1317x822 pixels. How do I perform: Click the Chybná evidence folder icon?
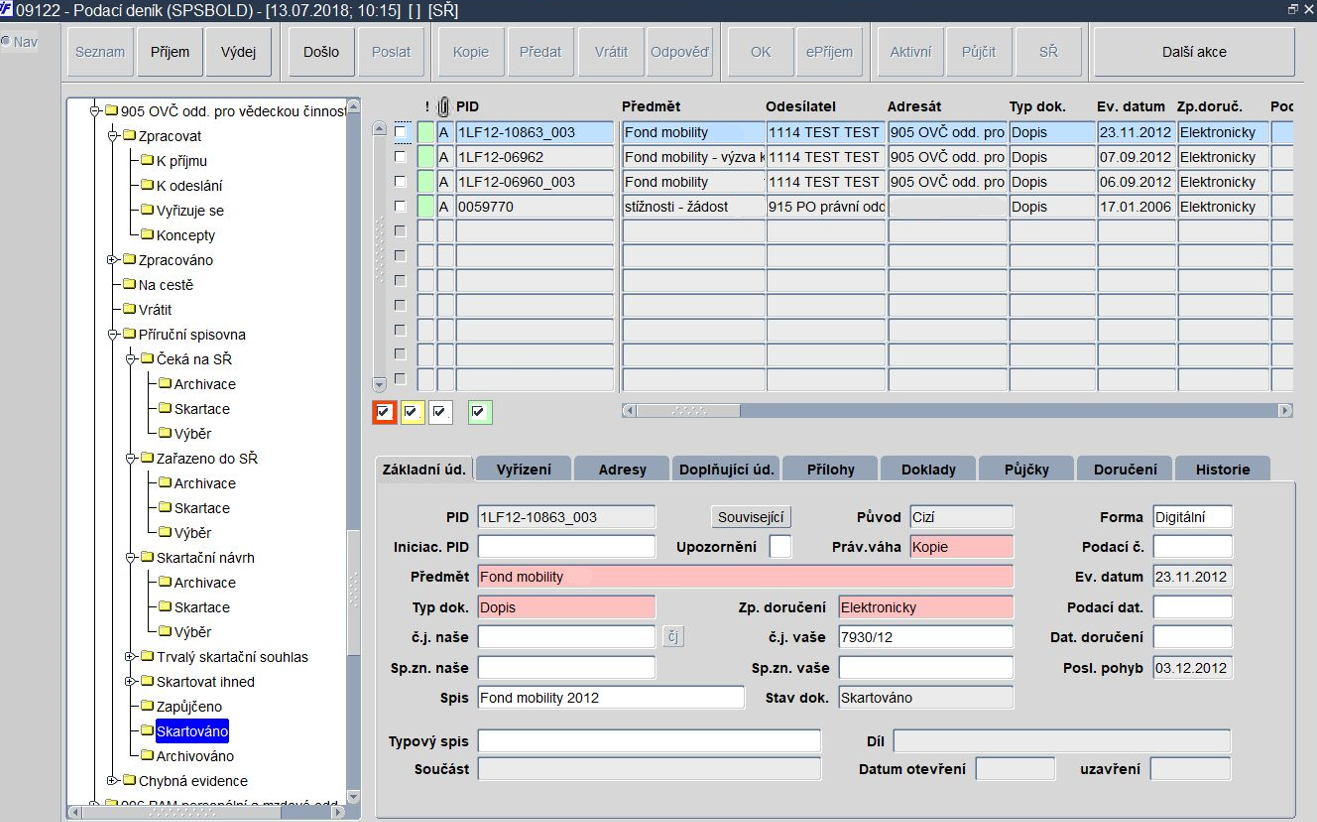click(x=129, y=781)
